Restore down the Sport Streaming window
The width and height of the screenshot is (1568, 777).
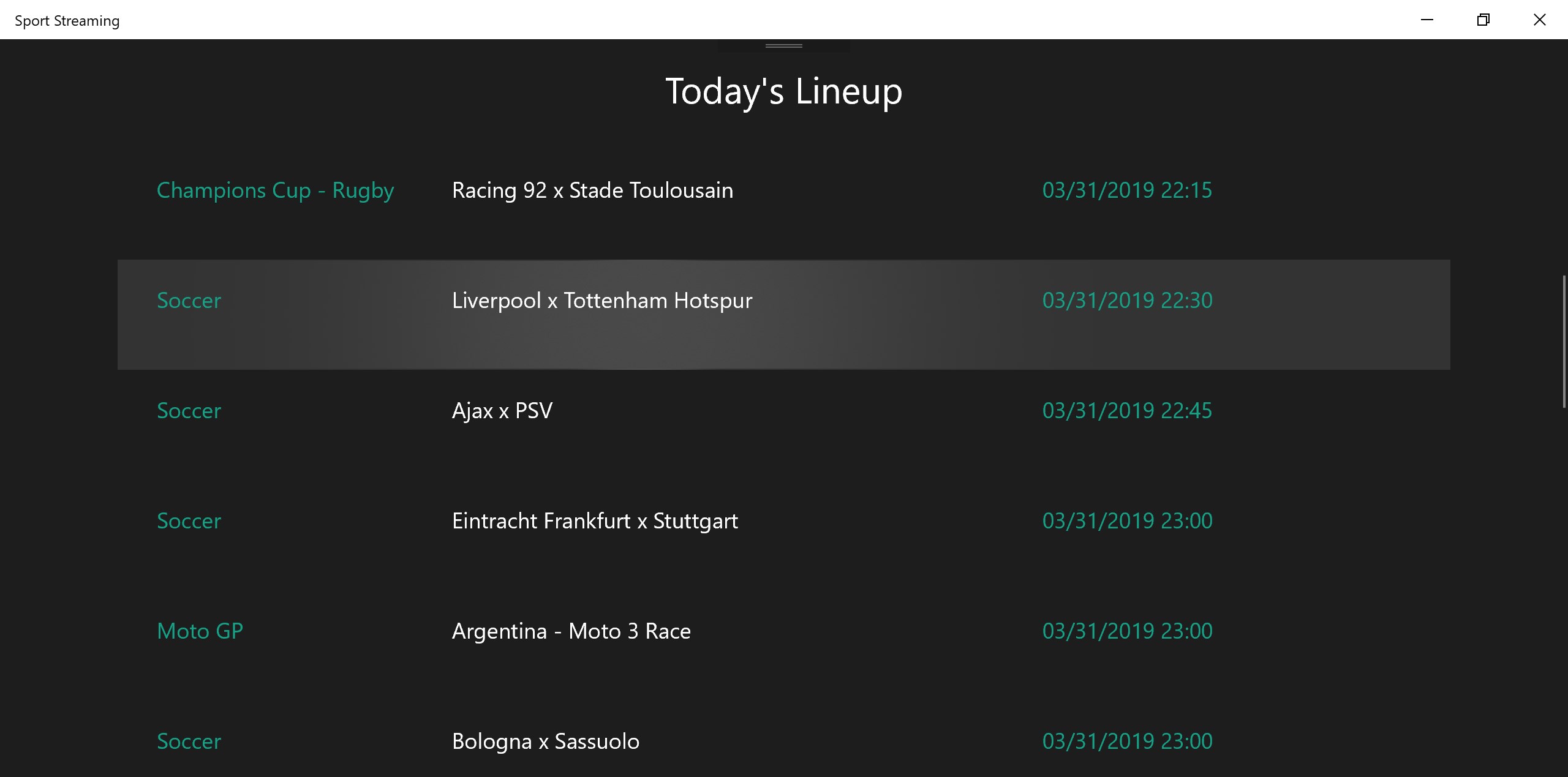click(x=1483, y=20)
